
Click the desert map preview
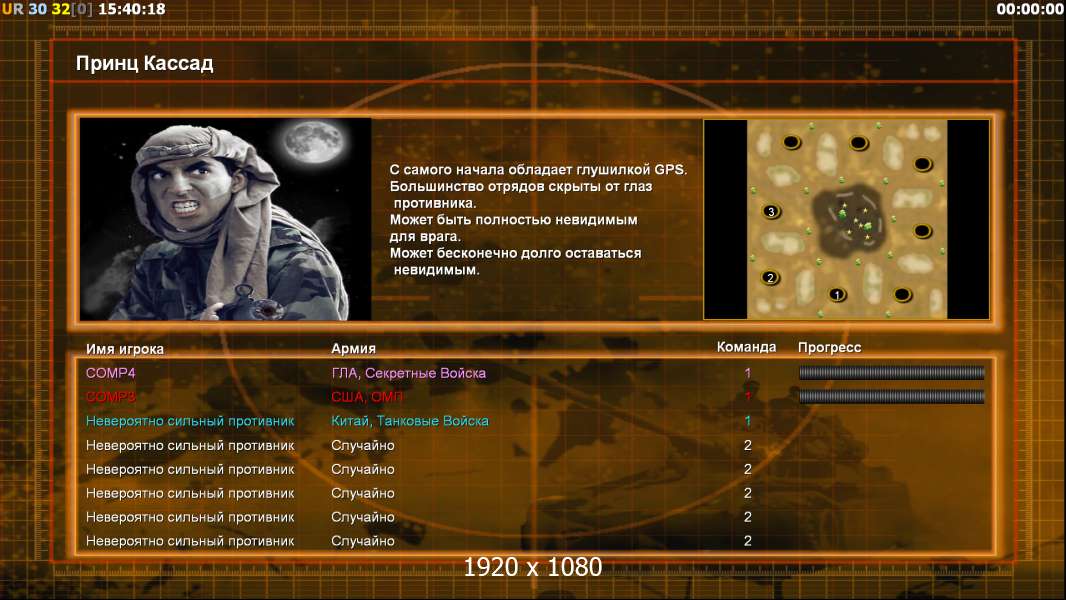click(x=846, y=219)
